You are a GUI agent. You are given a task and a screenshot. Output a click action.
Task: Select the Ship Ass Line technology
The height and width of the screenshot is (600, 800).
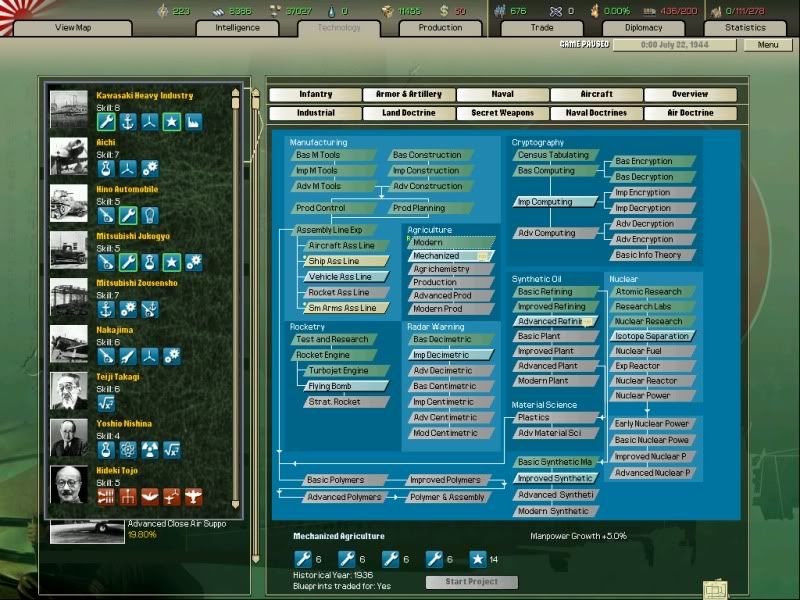(x=340, y=261)
